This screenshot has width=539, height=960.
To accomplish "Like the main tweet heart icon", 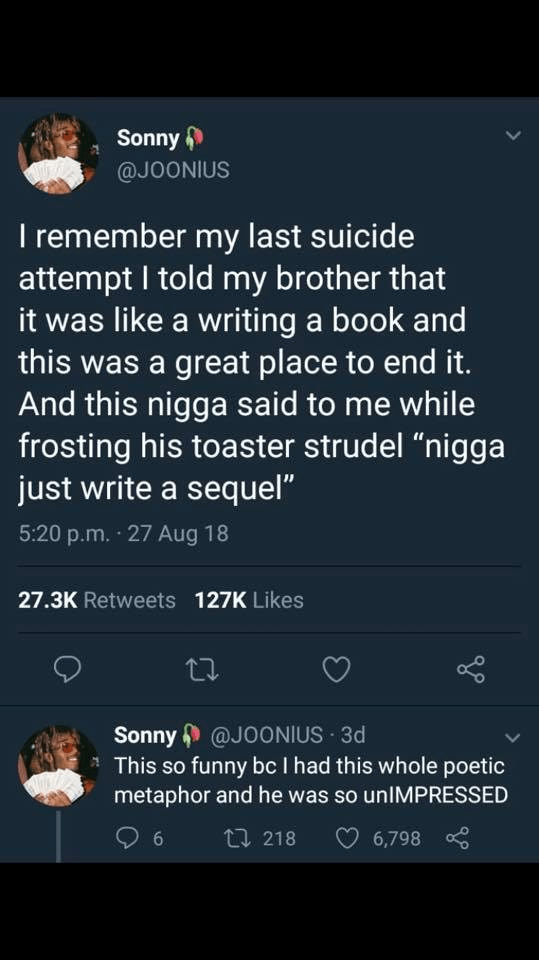I will tap(336, 669).
